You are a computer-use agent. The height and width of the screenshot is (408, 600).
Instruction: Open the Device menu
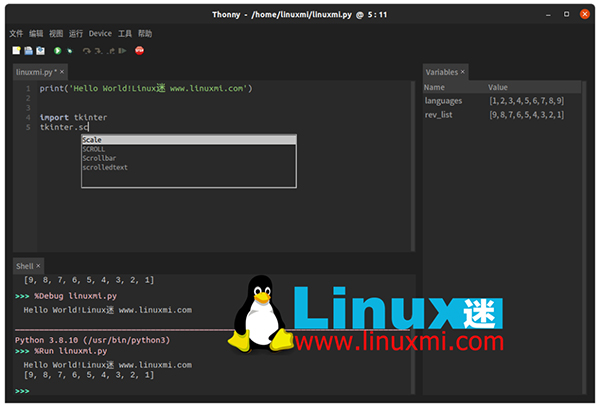click(100, 34)
